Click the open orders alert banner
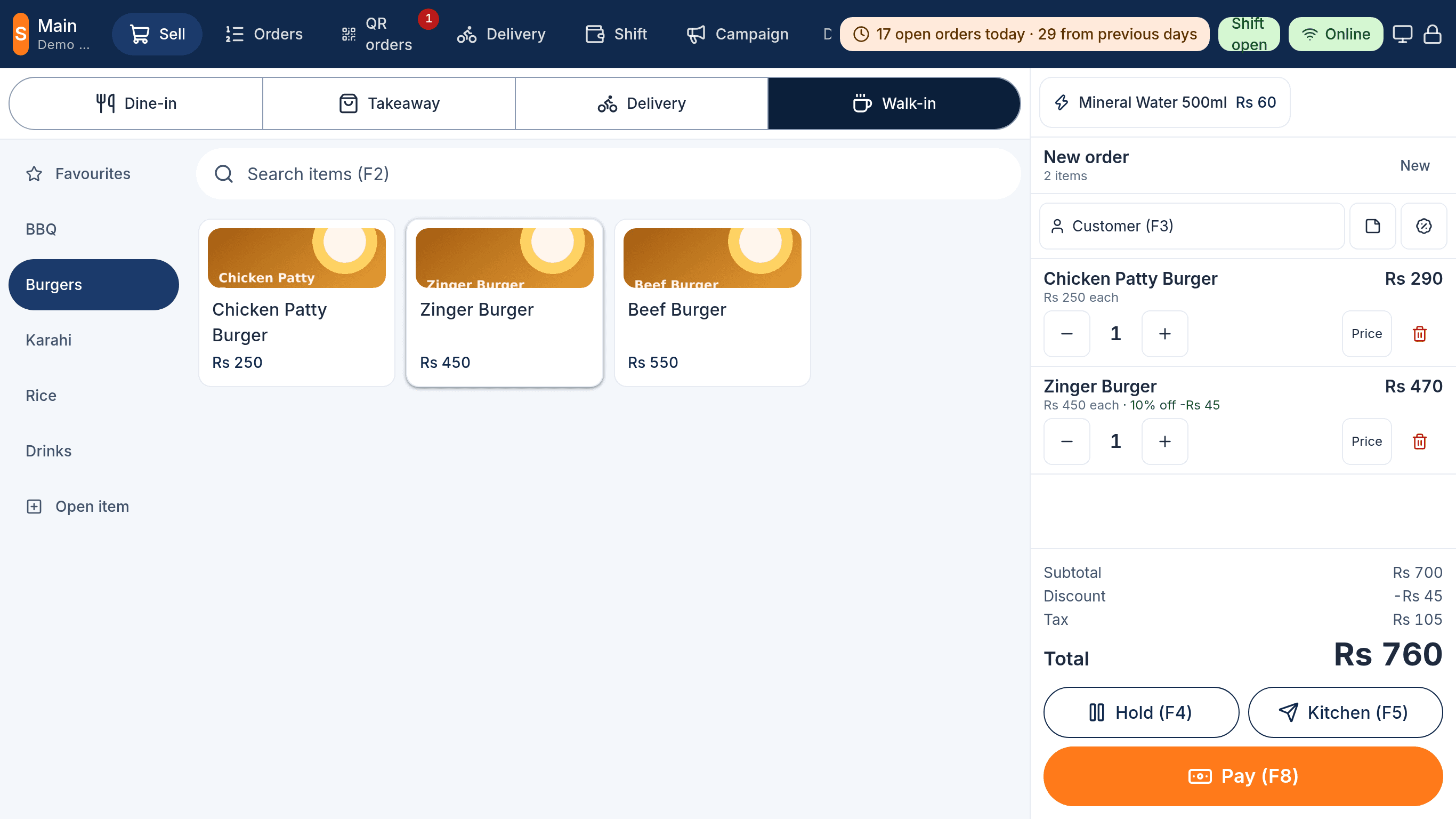Image resolution: width=1456 pixels, height=819 pixels. tap(1024, 34)
